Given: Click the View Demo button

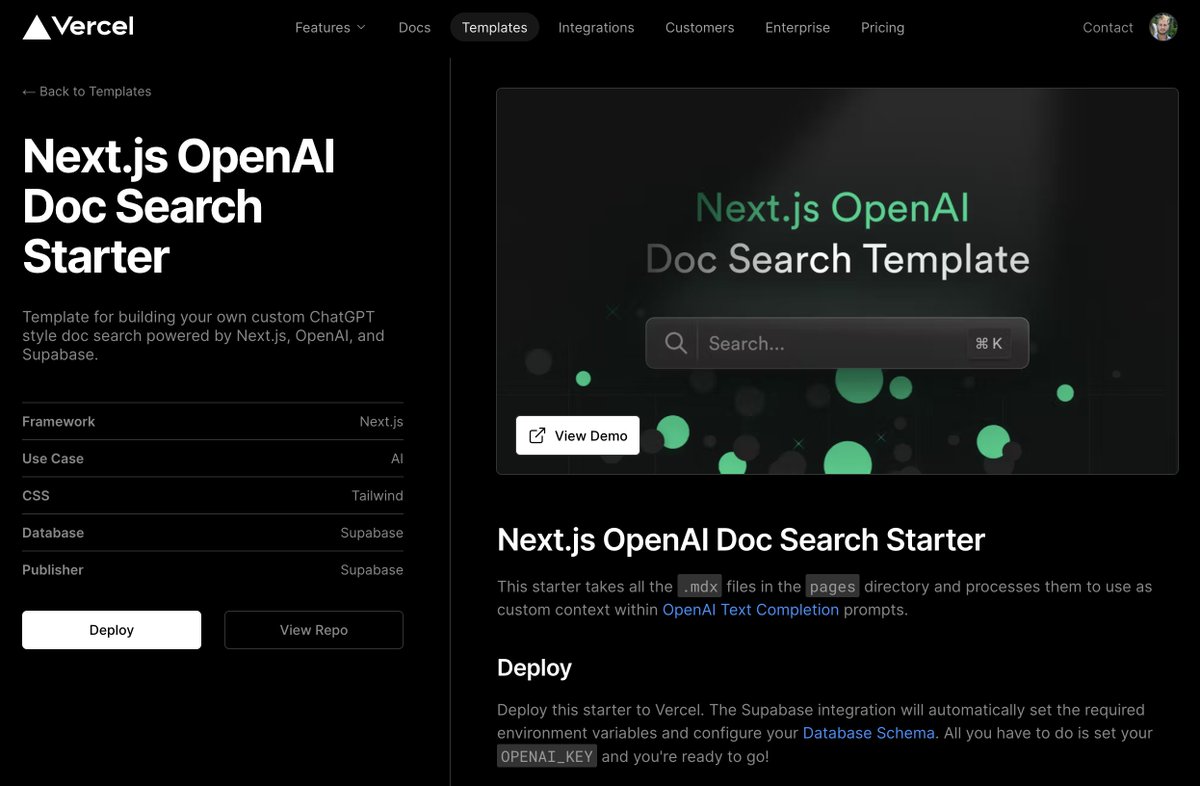Looking at the screenshot, I should tap(577, 435).
